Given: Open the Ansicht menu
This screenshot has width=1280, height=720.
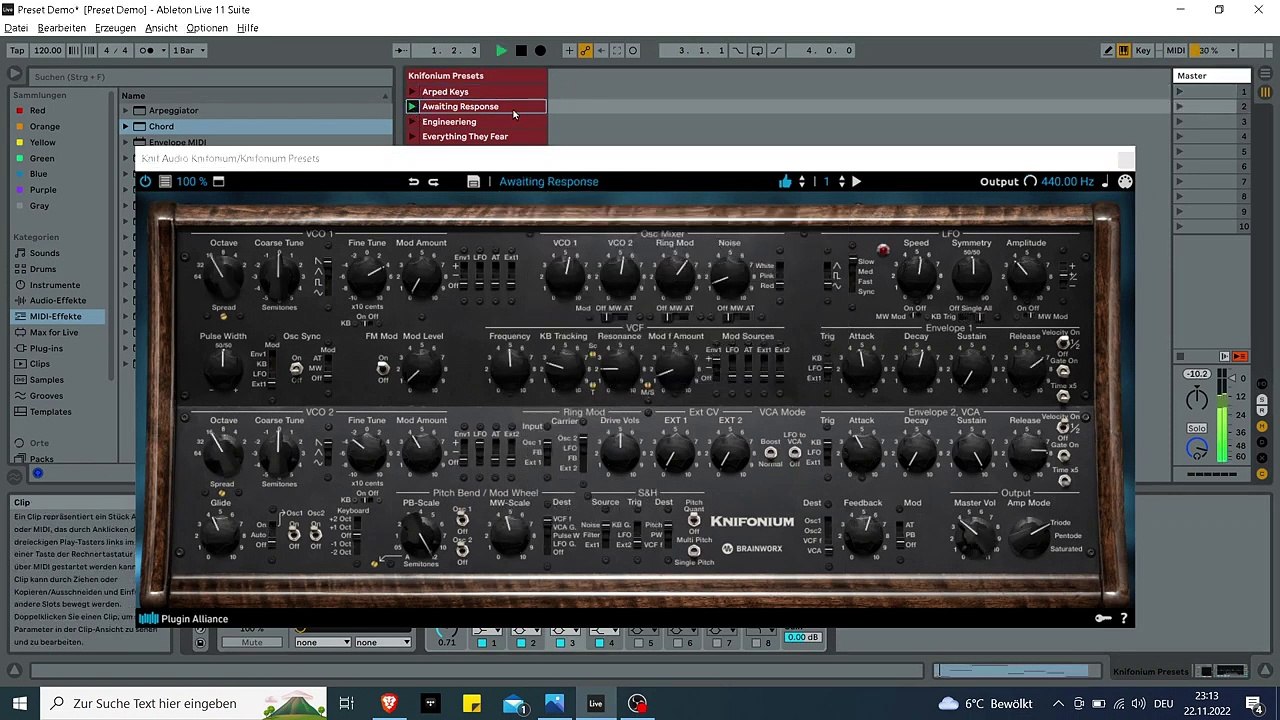Looking at the screenshot, I should [161, 28].
